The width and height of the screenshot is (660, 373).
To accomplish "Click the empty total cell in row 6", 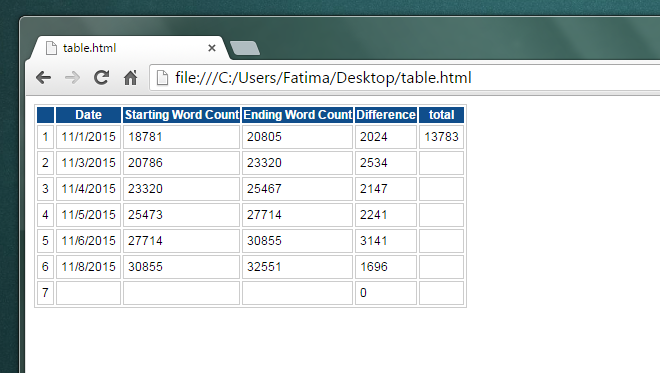I will point(442,267).
